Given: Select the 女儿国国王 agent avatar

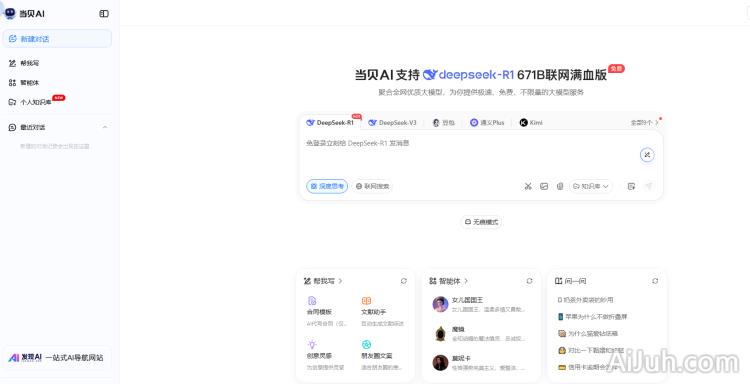Looking at the screenshot, I should (441, 304).
